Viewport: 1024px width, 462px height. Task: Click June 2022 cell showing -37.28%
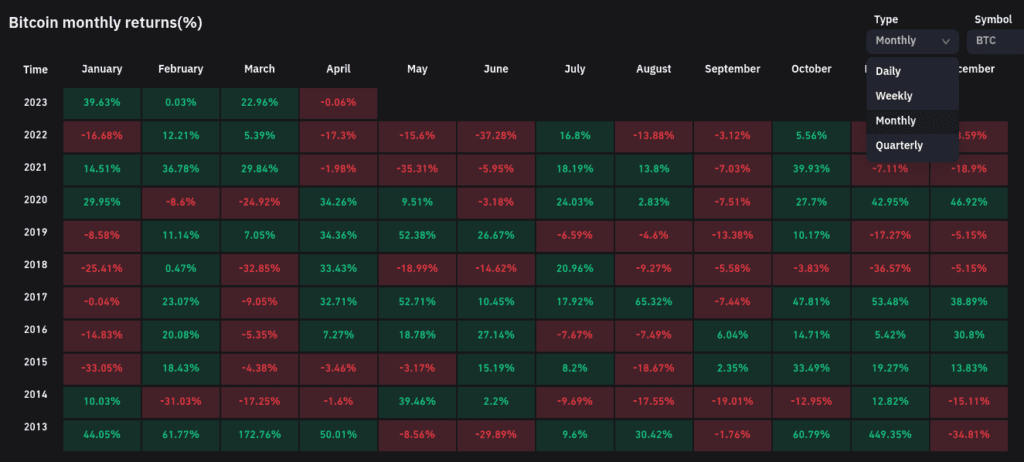point(496,135)
